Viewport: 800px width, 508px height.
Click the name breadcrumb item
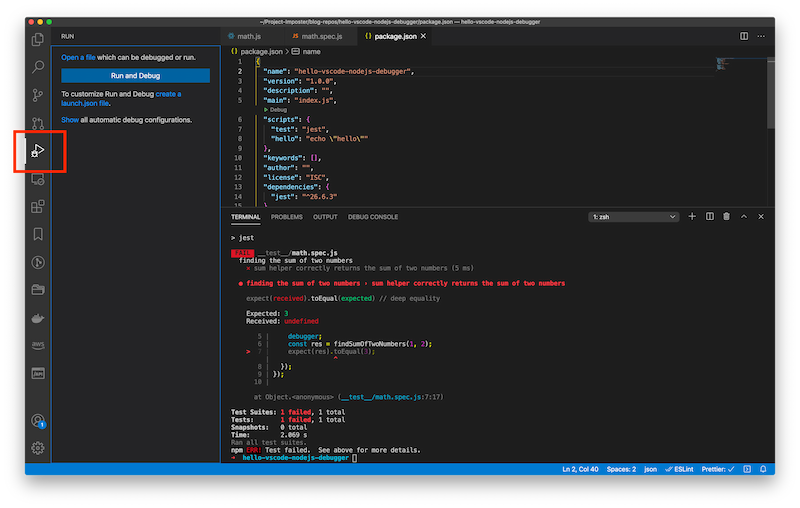[311, 52]
